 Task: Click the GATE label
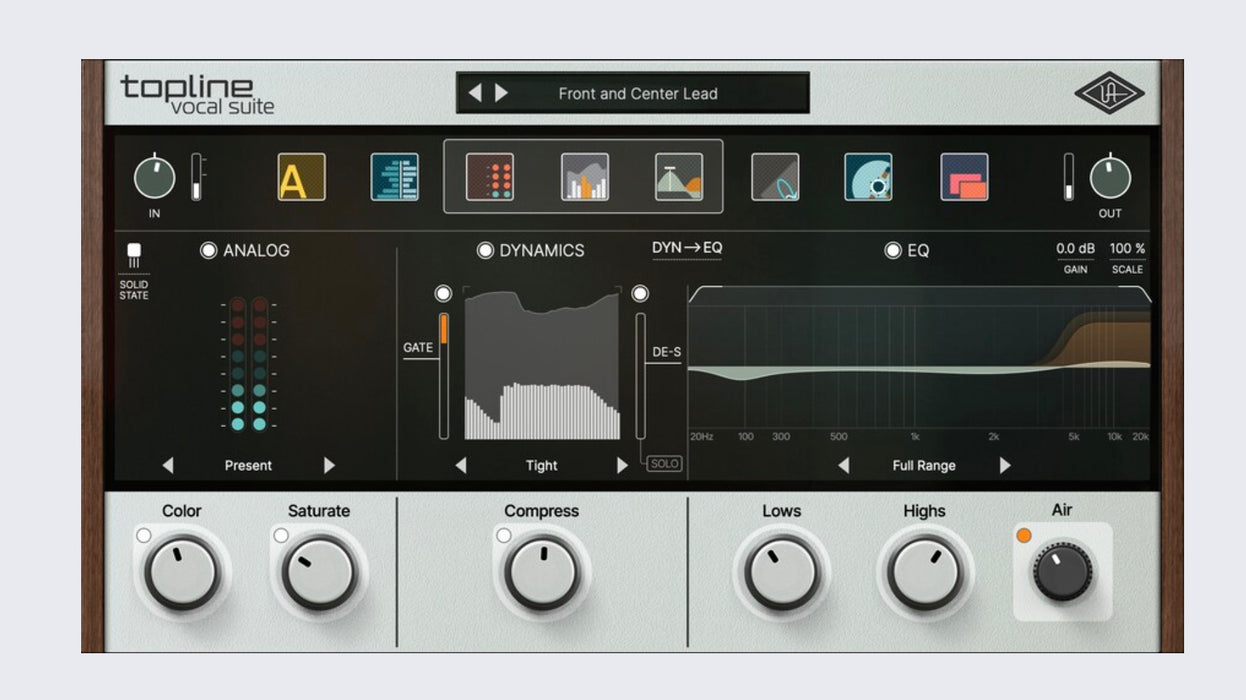[418, 348]
